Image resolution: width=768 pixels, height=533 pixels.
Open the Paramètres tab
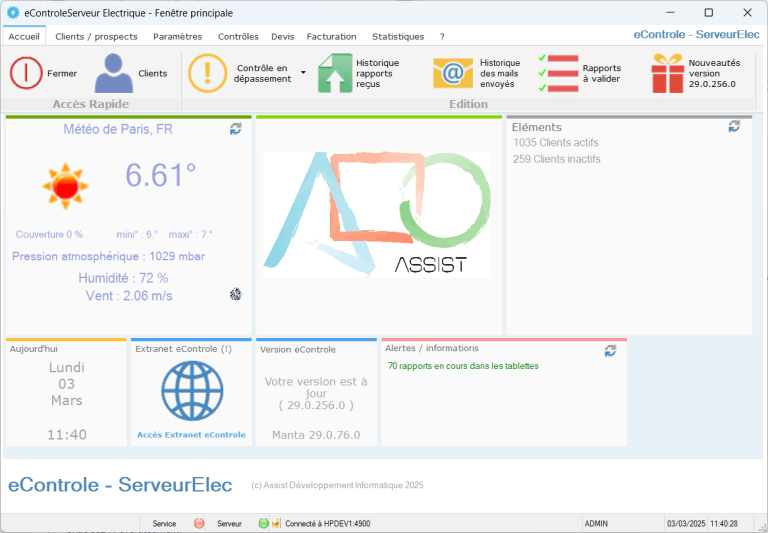[177, 36]
